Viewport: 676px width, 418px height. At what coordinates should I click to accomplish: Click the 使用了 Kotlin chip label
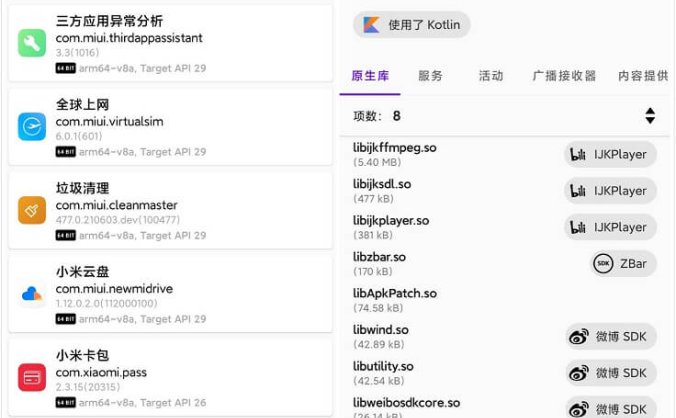pyautogui.click(x=424, y=25)
